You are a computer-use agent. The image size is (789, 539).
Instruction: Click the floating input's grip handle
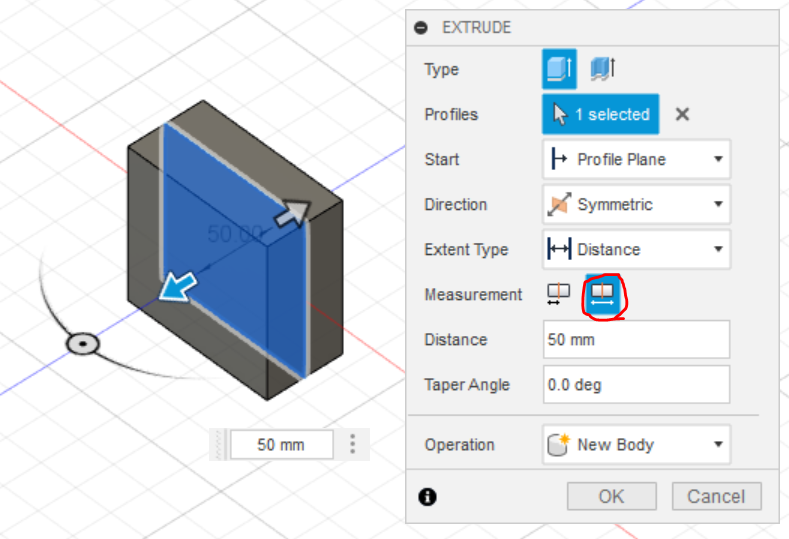[218, 444]
